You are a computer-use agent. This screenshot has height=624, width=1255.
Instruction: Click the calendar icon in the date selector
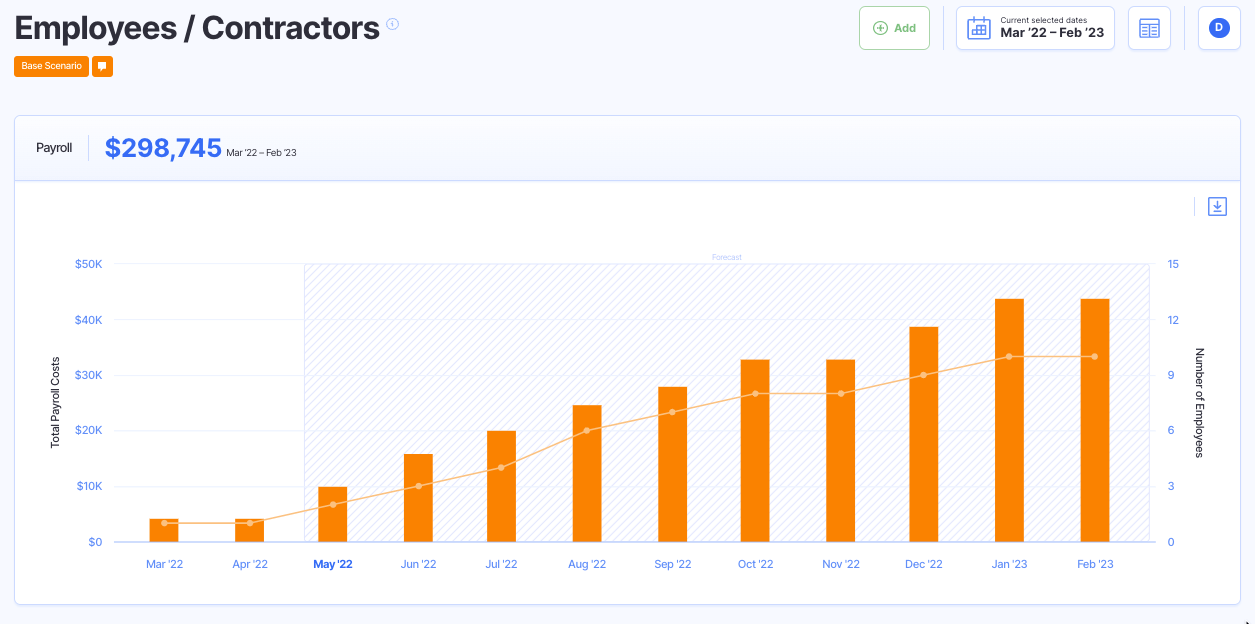pos(978,28)
